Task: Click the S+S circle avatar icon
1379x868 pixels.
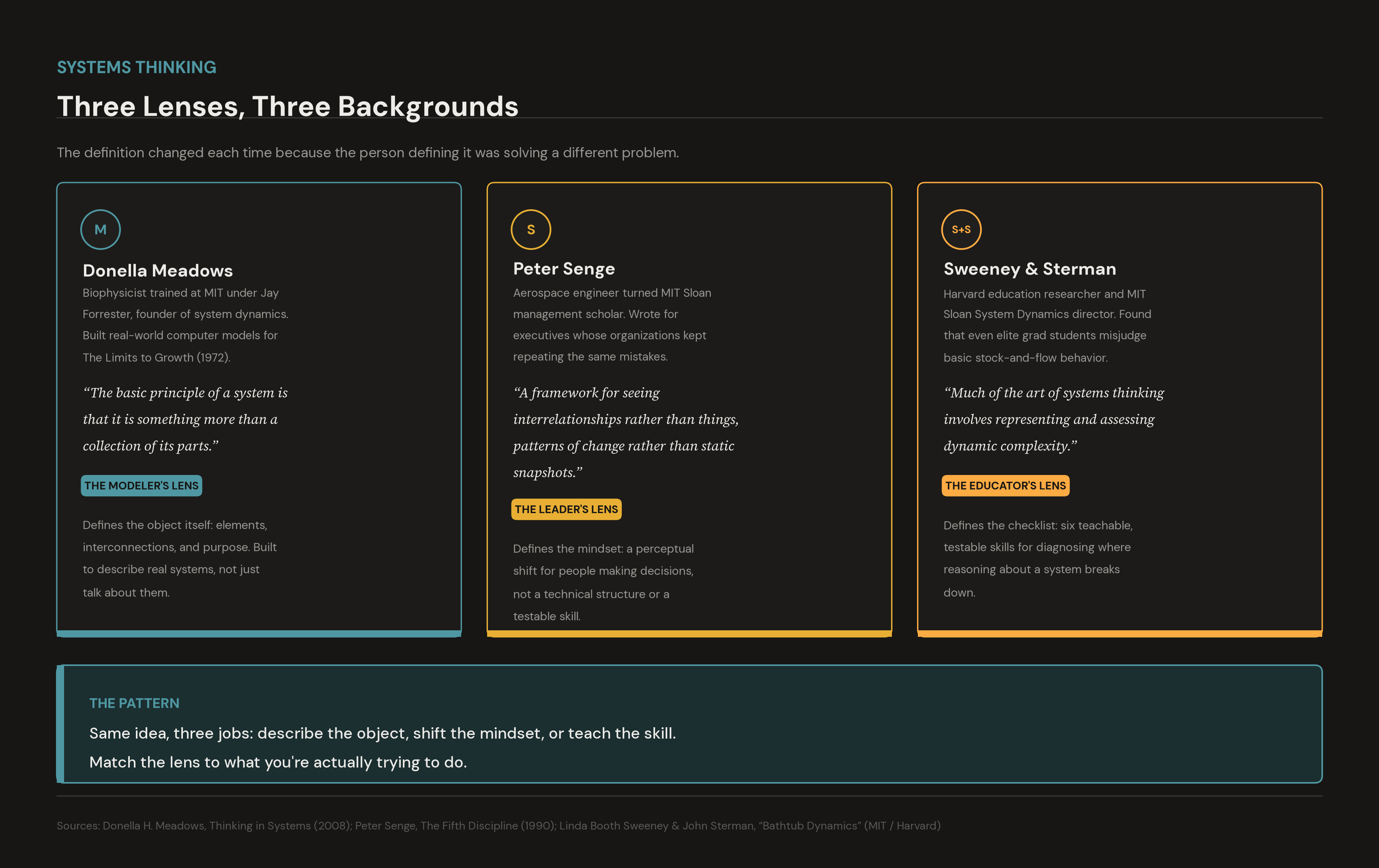Action: pos(962,230)
